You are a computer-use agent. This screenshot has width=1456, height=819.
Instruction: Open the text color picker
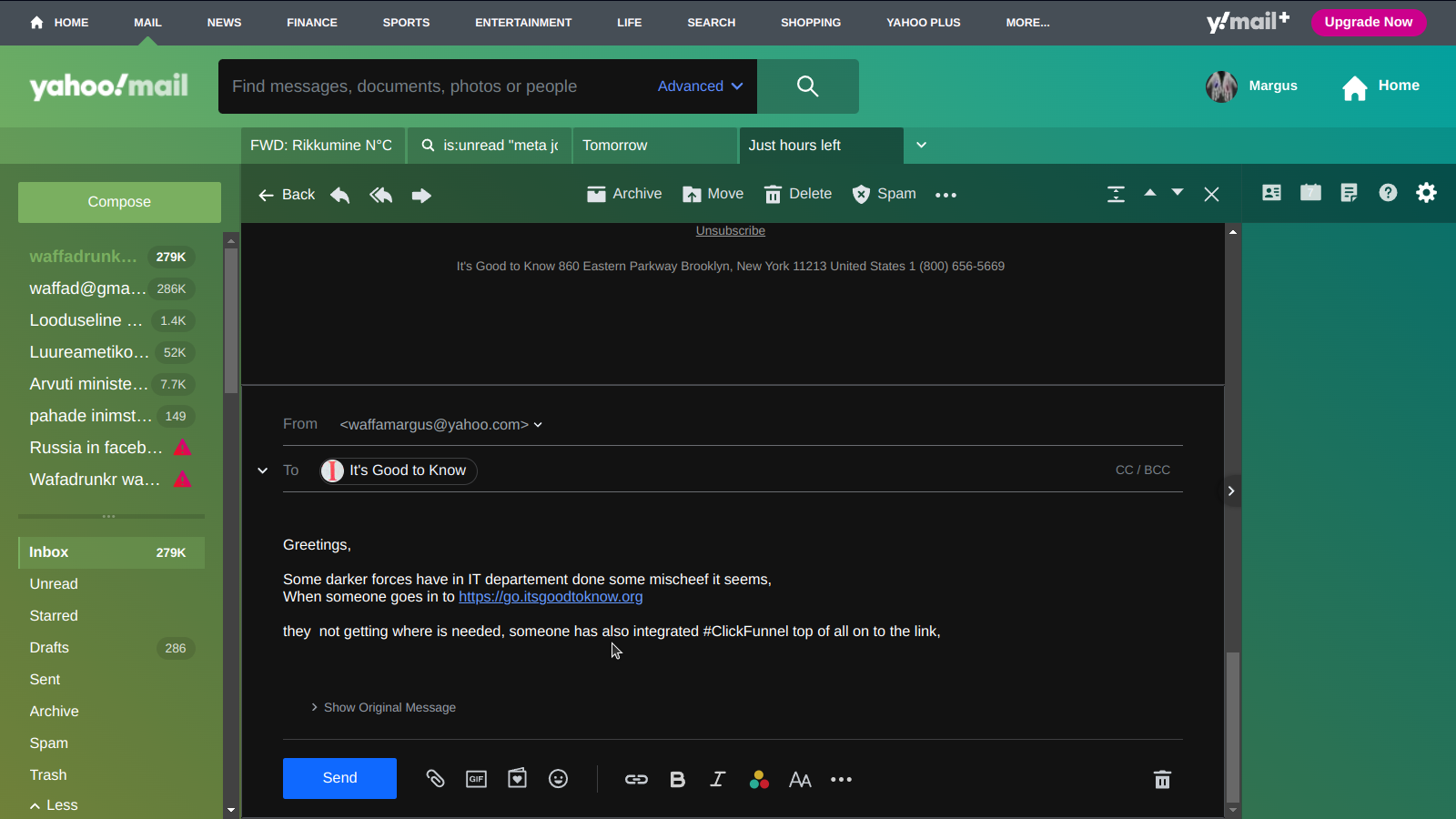tap(759, 780)
